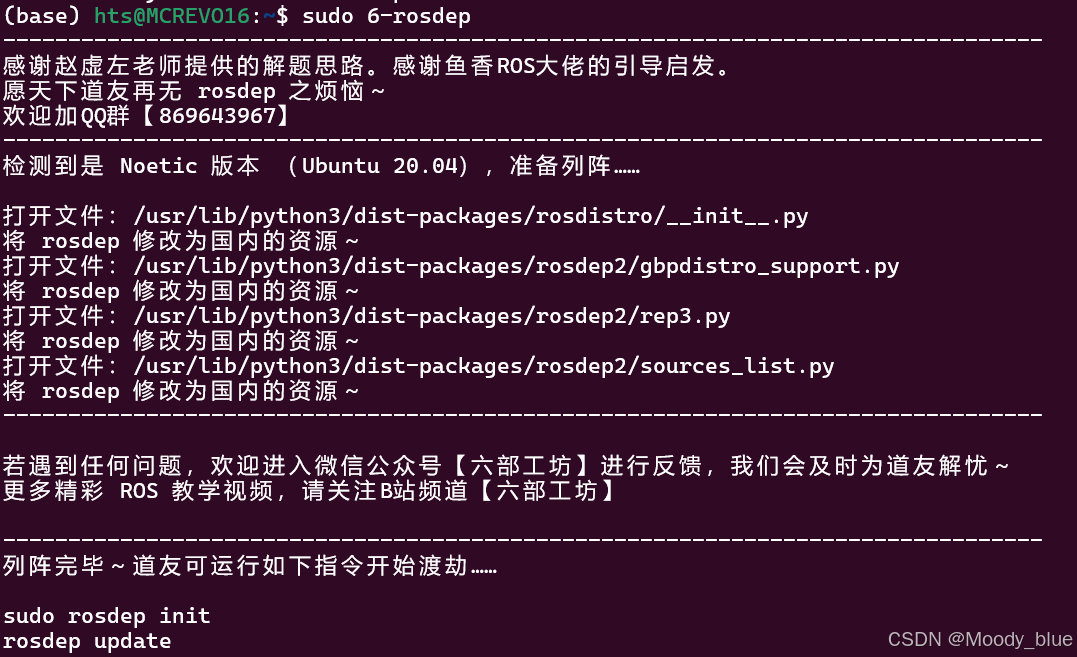Click the '列阵完毕' completion message
The image size is (1077, 657).
(54, 566)
